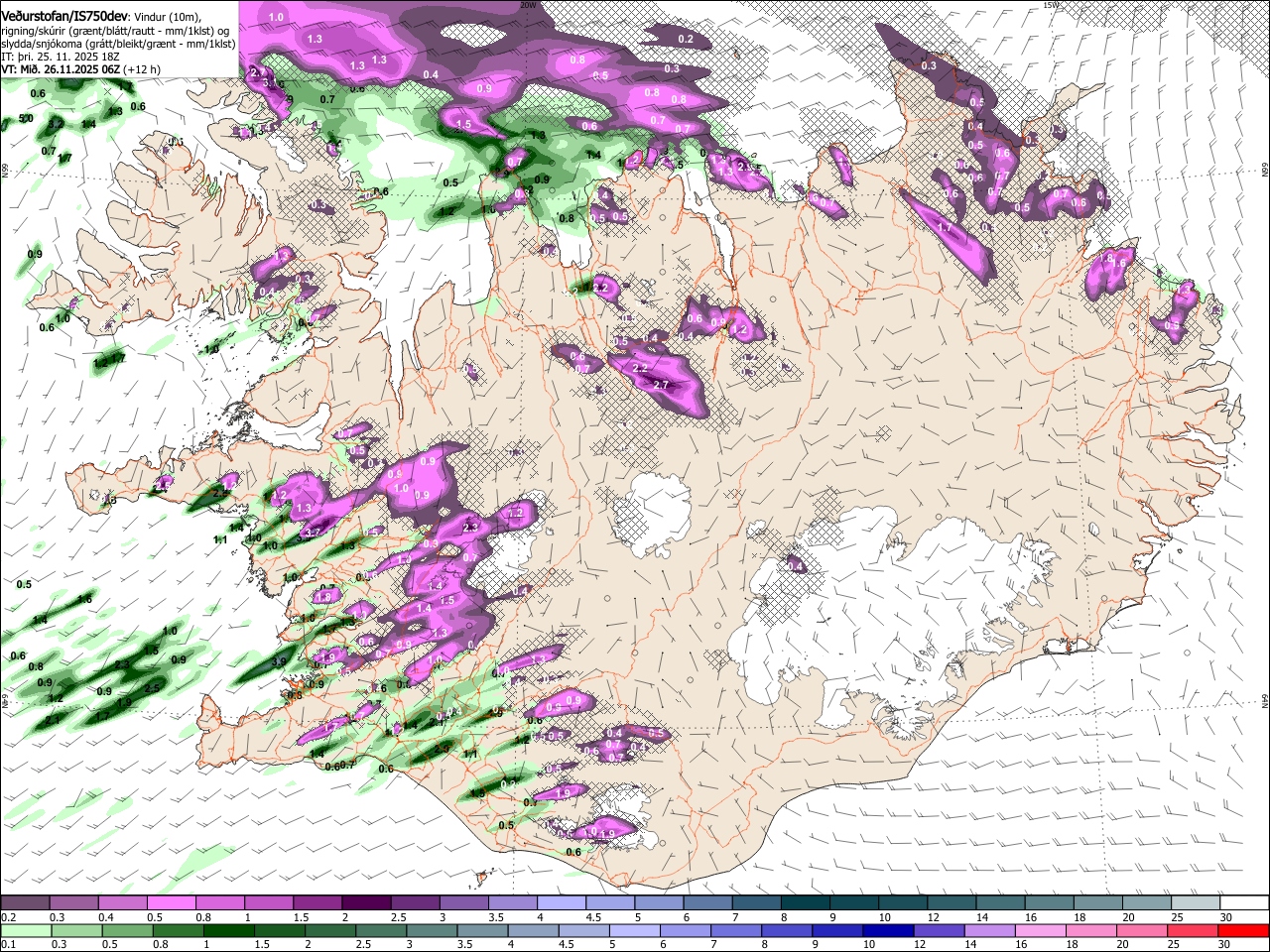Select the red-pink 25 swatch in the rain legend

tap(1194, 931)
